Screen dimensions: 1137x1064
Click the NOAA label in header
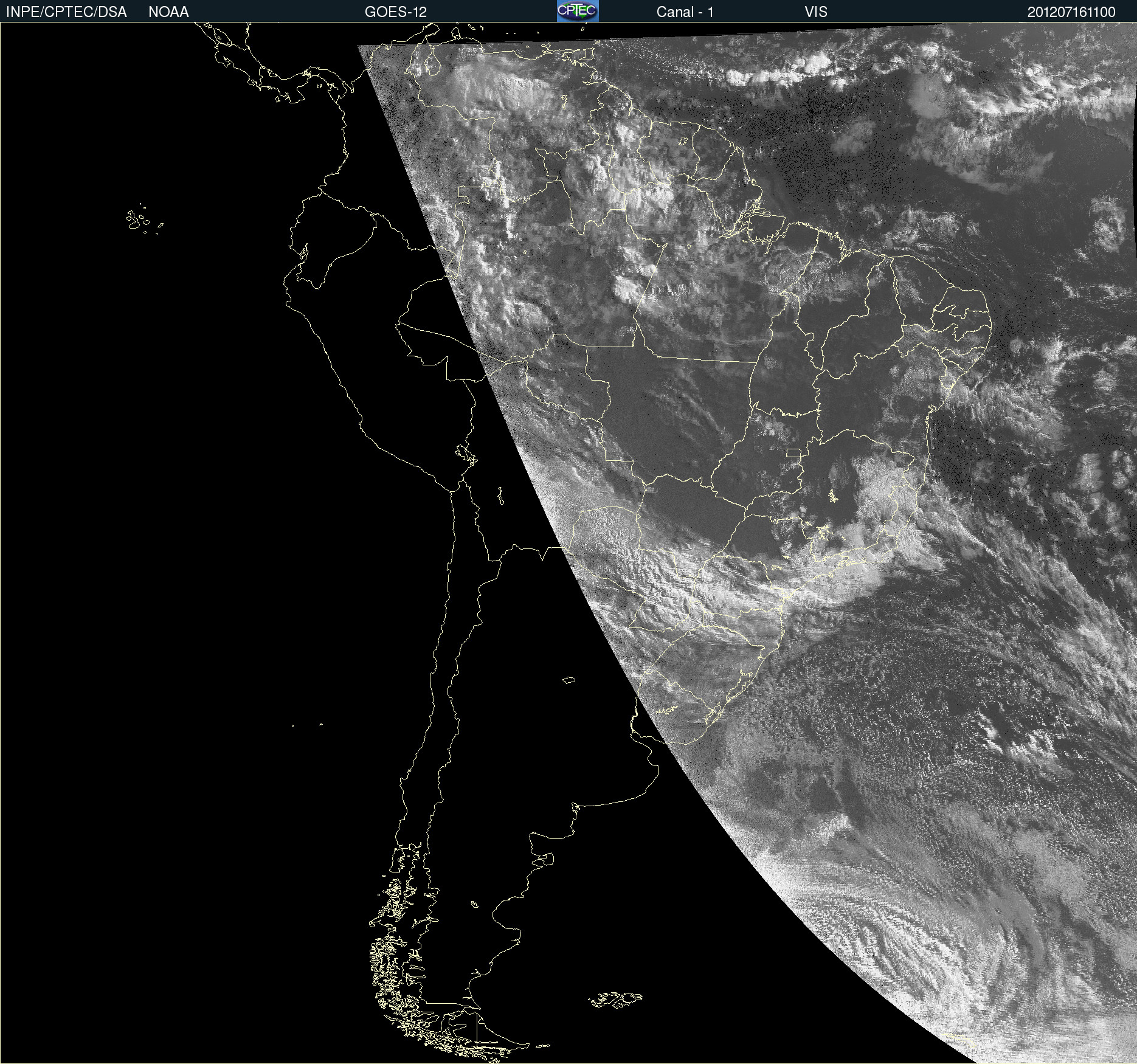[x=168, y=12]
